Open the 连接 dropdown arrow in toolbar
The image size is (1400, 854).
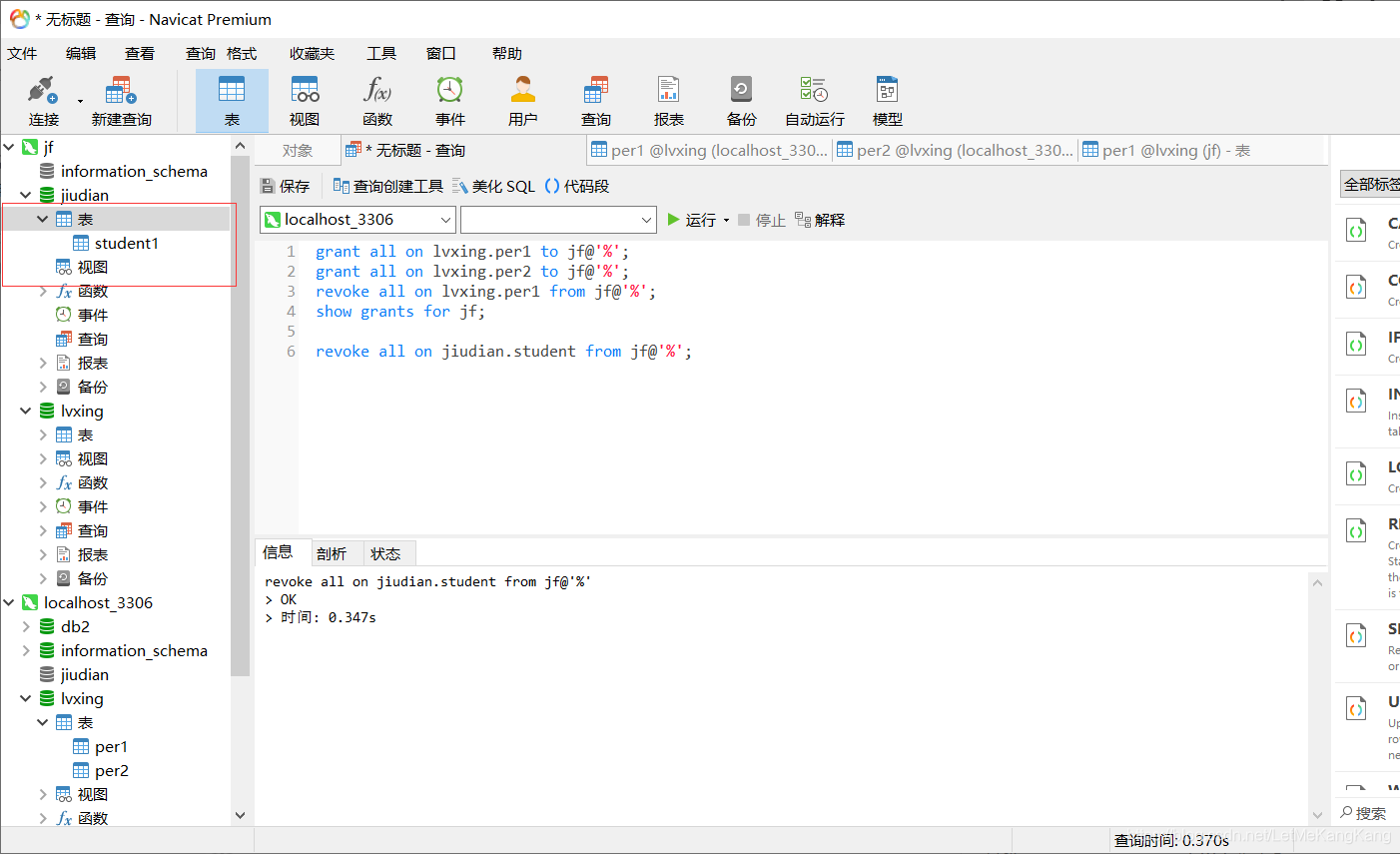81,101
